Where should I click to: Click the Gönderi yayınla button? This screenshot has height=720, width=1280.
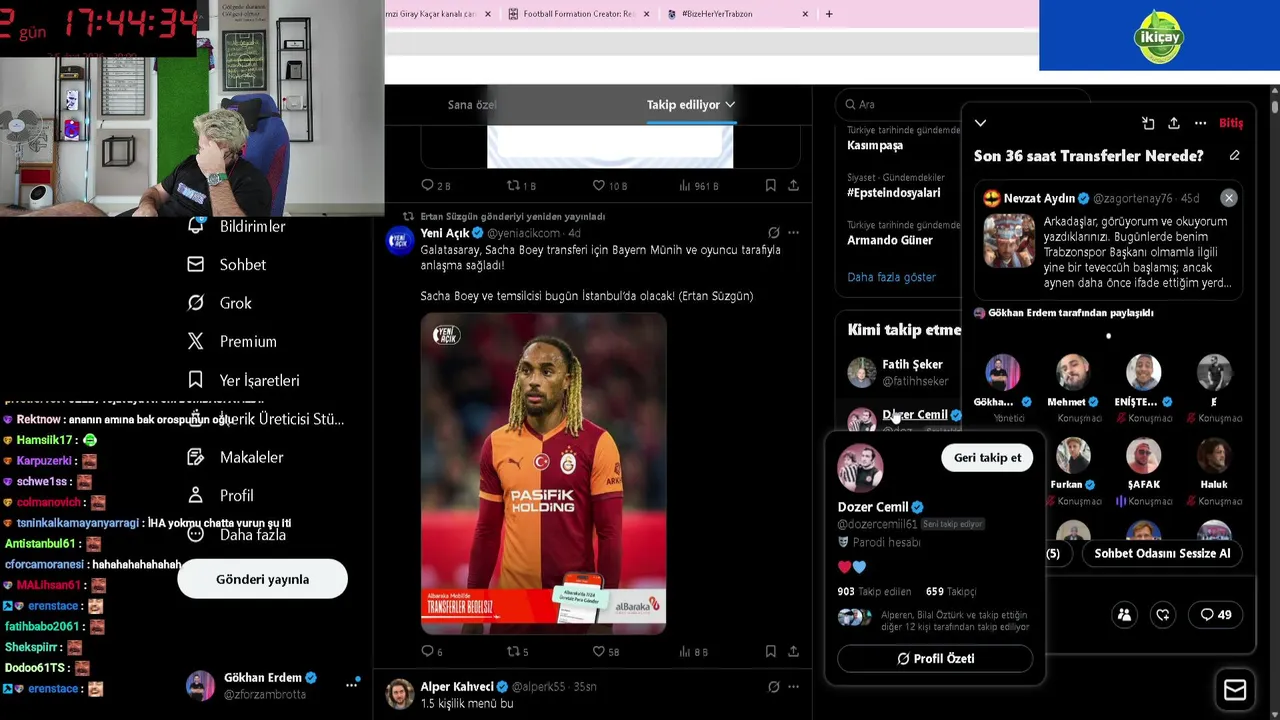[x=262, y=580]
